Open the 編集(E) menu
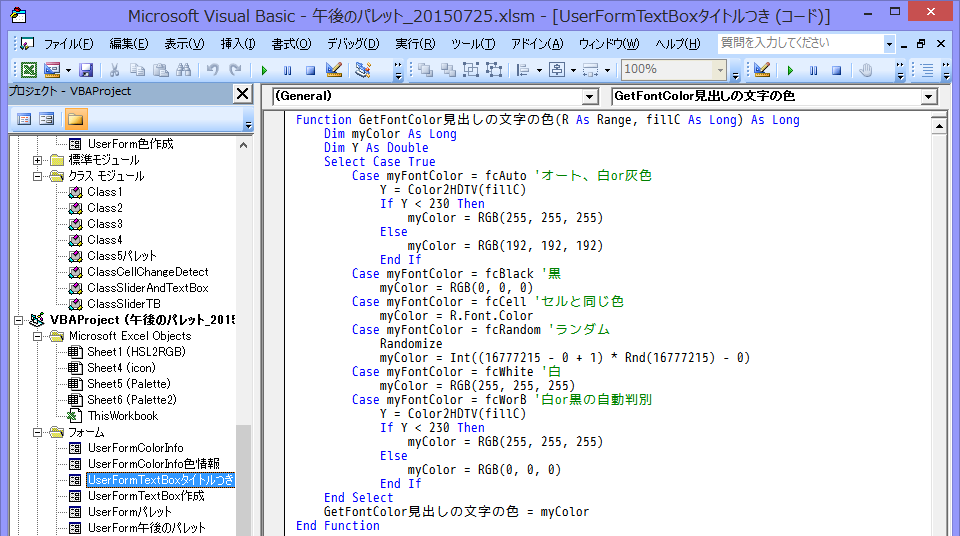Screen dimensions: 960x536 pyautogui.click(x=129, y=43)
